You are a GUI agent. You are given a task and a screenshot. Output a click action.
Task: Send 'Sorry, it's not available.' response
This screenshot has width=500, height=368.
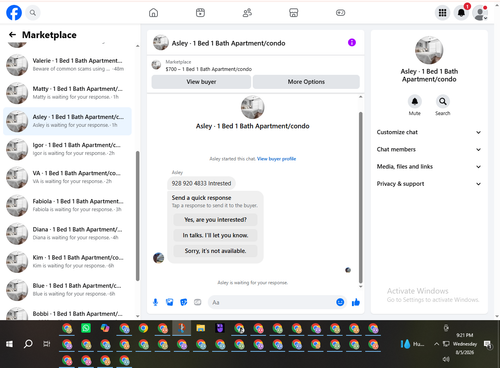tap(215, 251)
